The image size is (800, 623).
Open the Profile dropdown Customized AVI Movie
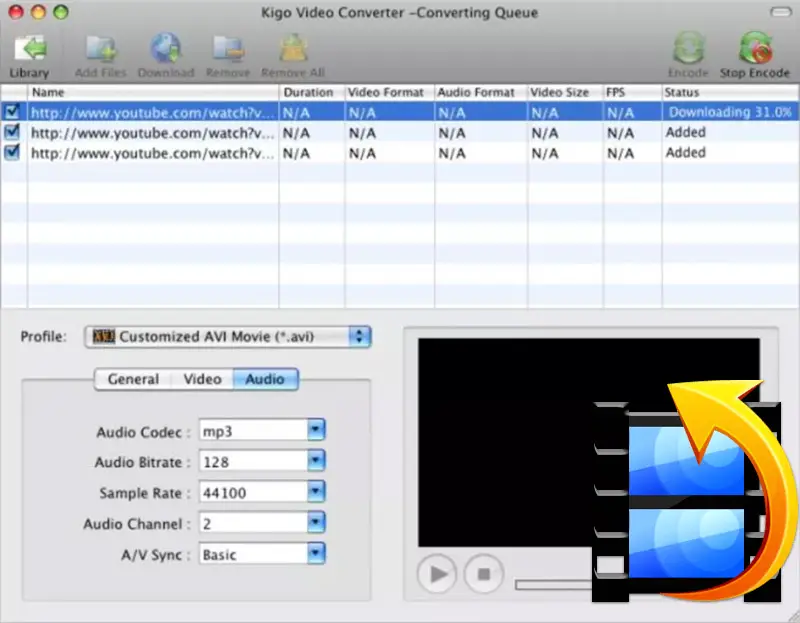point(228,337)
